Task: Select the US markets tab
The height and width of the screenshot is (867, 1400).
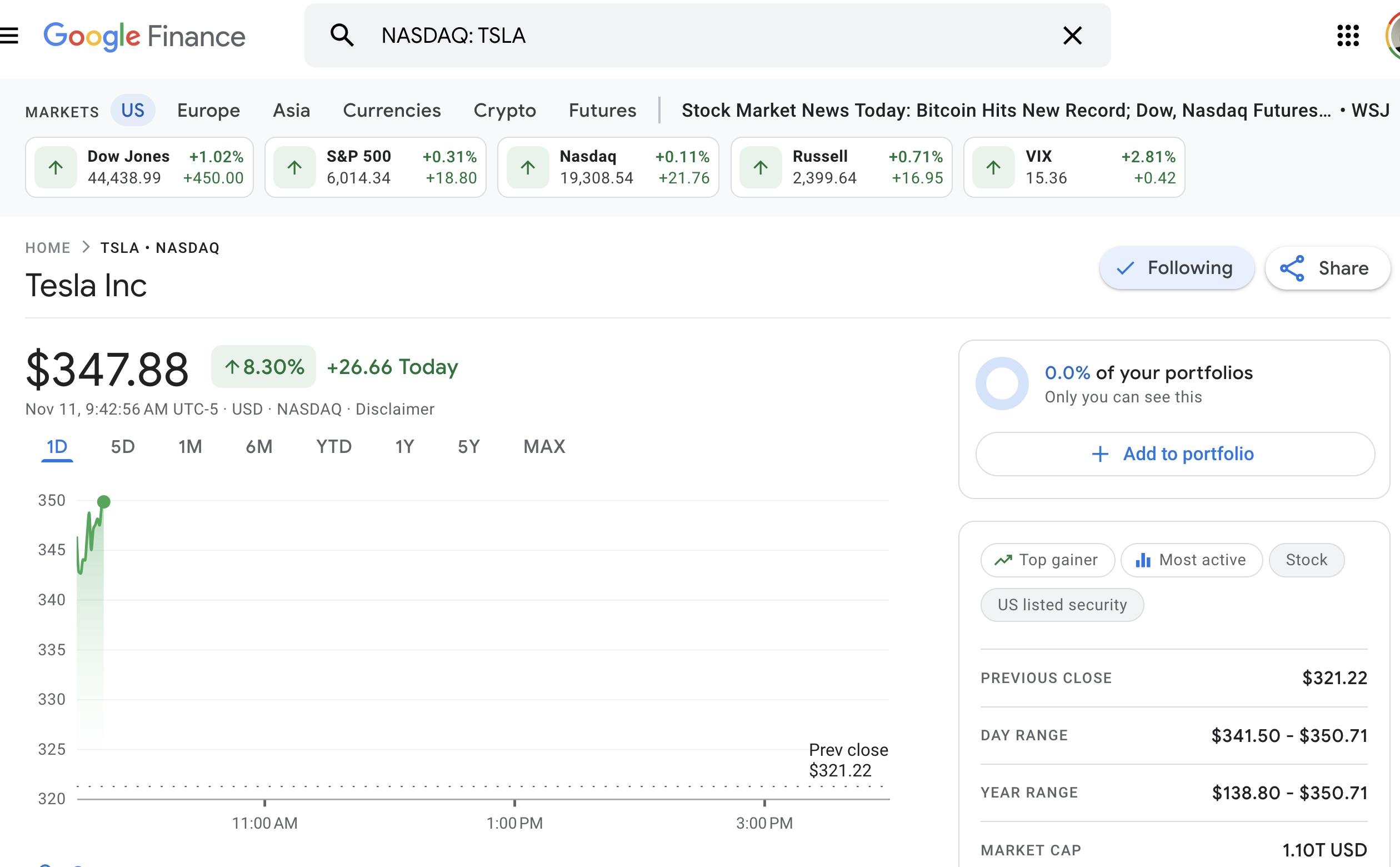Action: [133, 110]
